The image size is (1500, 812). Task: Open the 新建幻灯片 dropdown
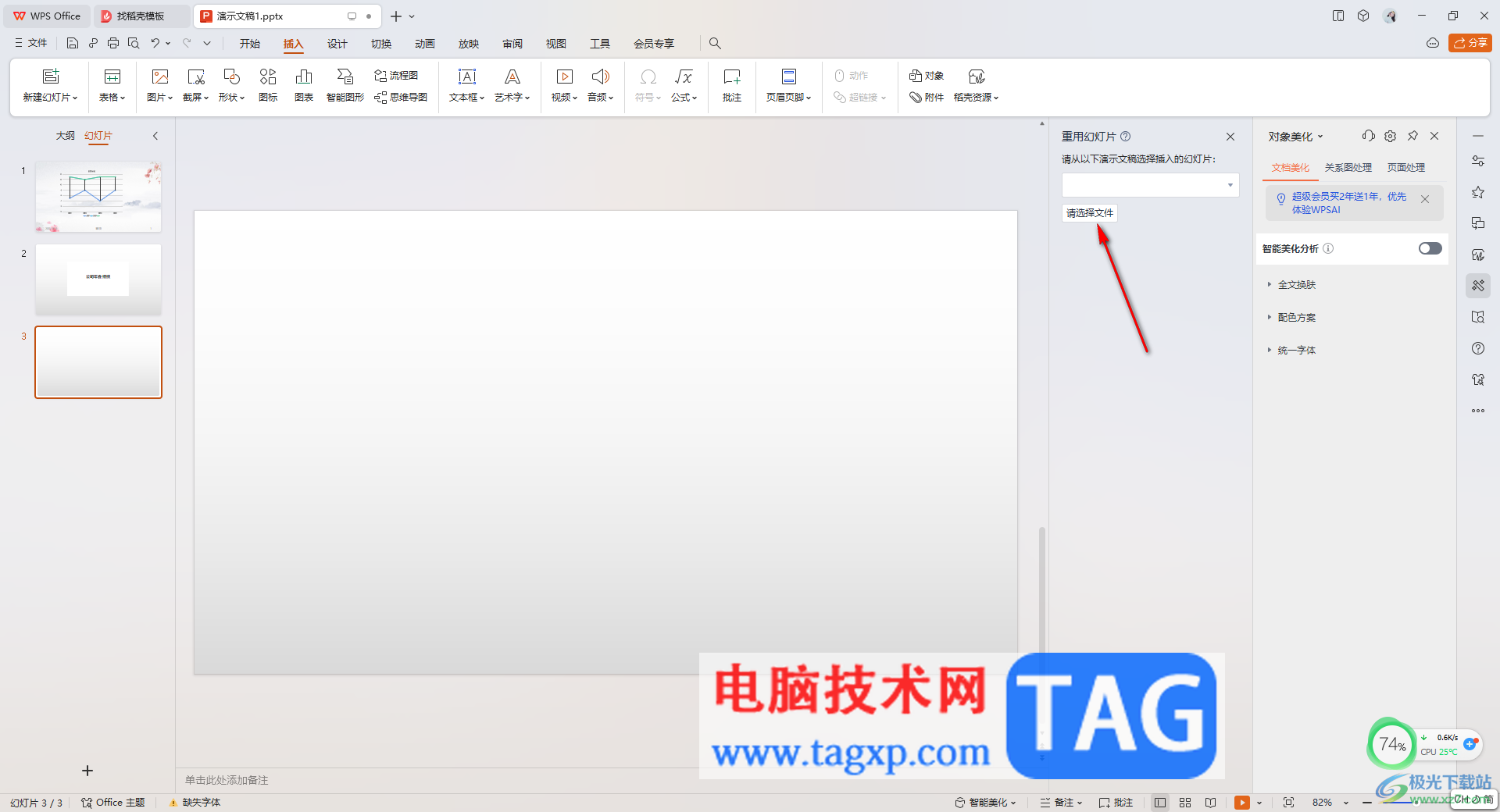pyautogui.click(x=51, y=97)
